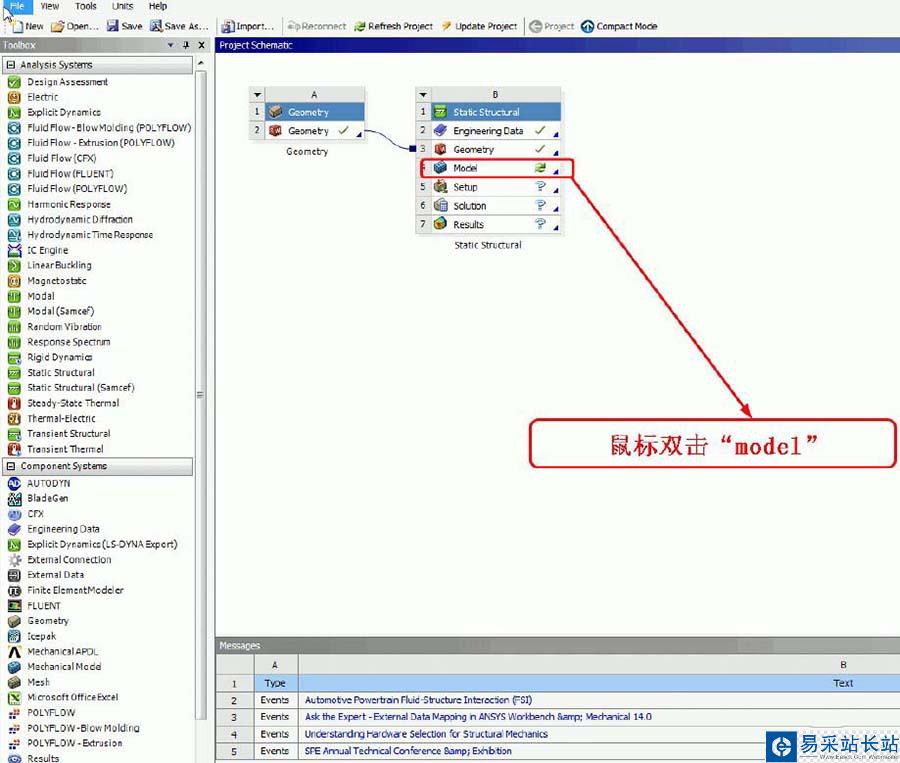Click the New project toolbar icon
The height and width of the screenshot is (763, 900).
(17, 26)
